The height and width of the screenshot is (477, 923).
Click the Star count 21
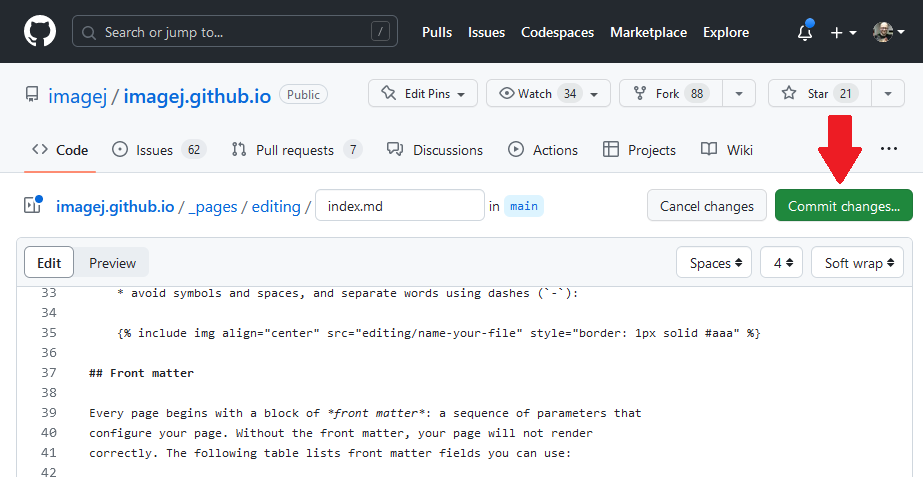click(x=846, y=94)
